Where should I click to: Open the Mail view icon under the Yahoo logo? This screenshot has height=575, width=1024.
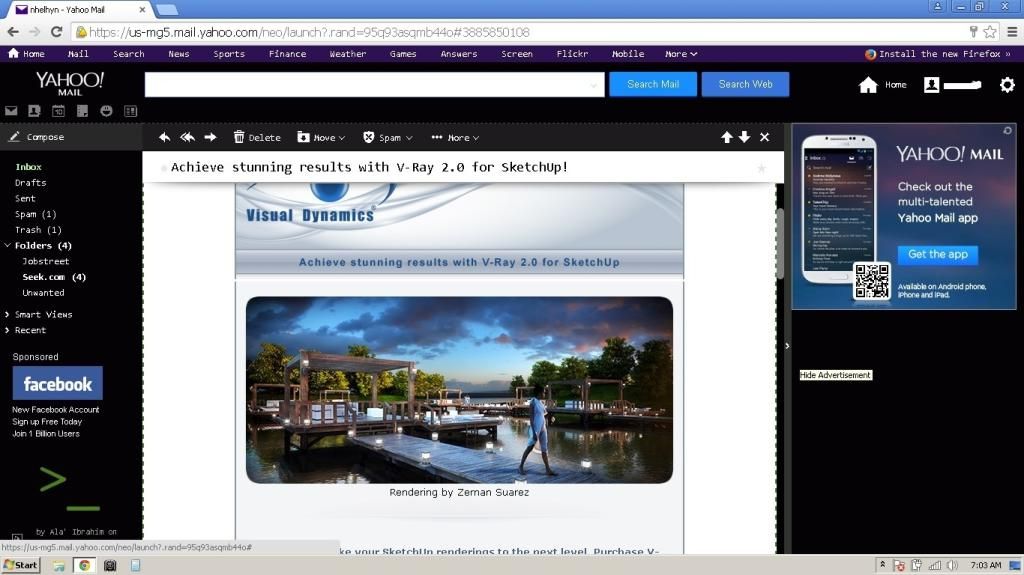tap(11, 111)
